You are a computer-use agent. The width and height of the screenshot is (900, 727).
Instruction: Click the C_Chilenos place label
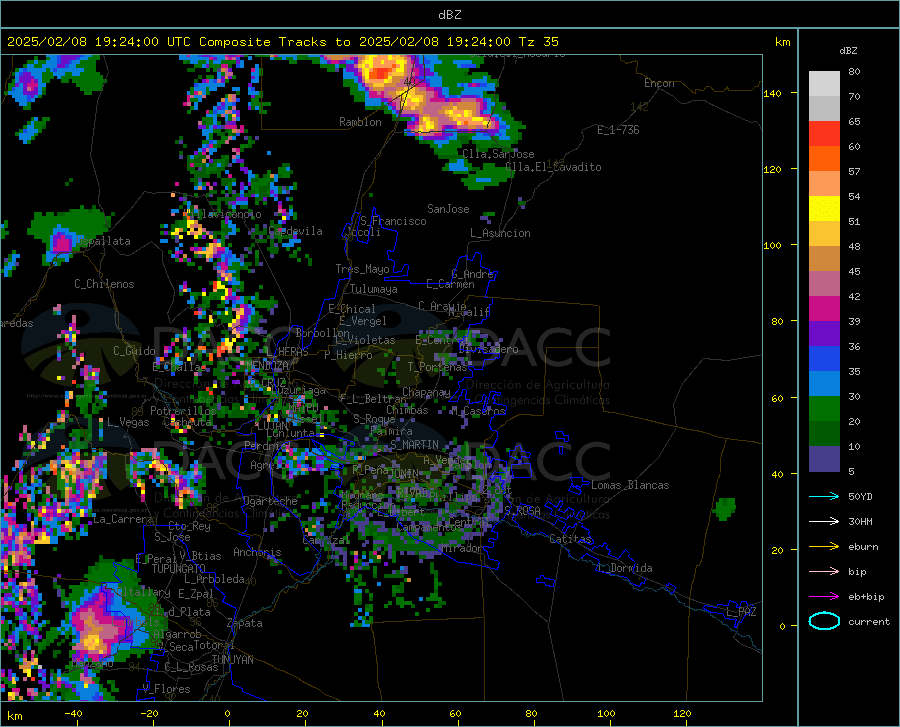pos(104,284)
